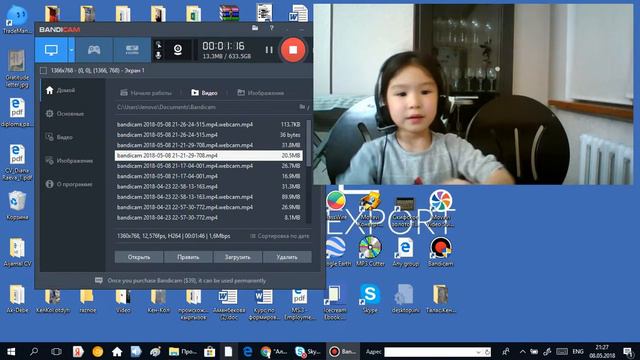Image resolution: width=640 pixels, height=360 pixels.
Task: Open taskbar search magnifier
Action: pos(34,351)
